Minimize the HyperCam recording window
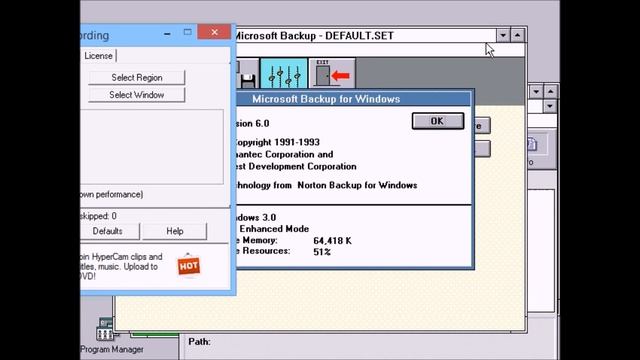This screenshot has height=360, width=640. click(x=167, y=33)
